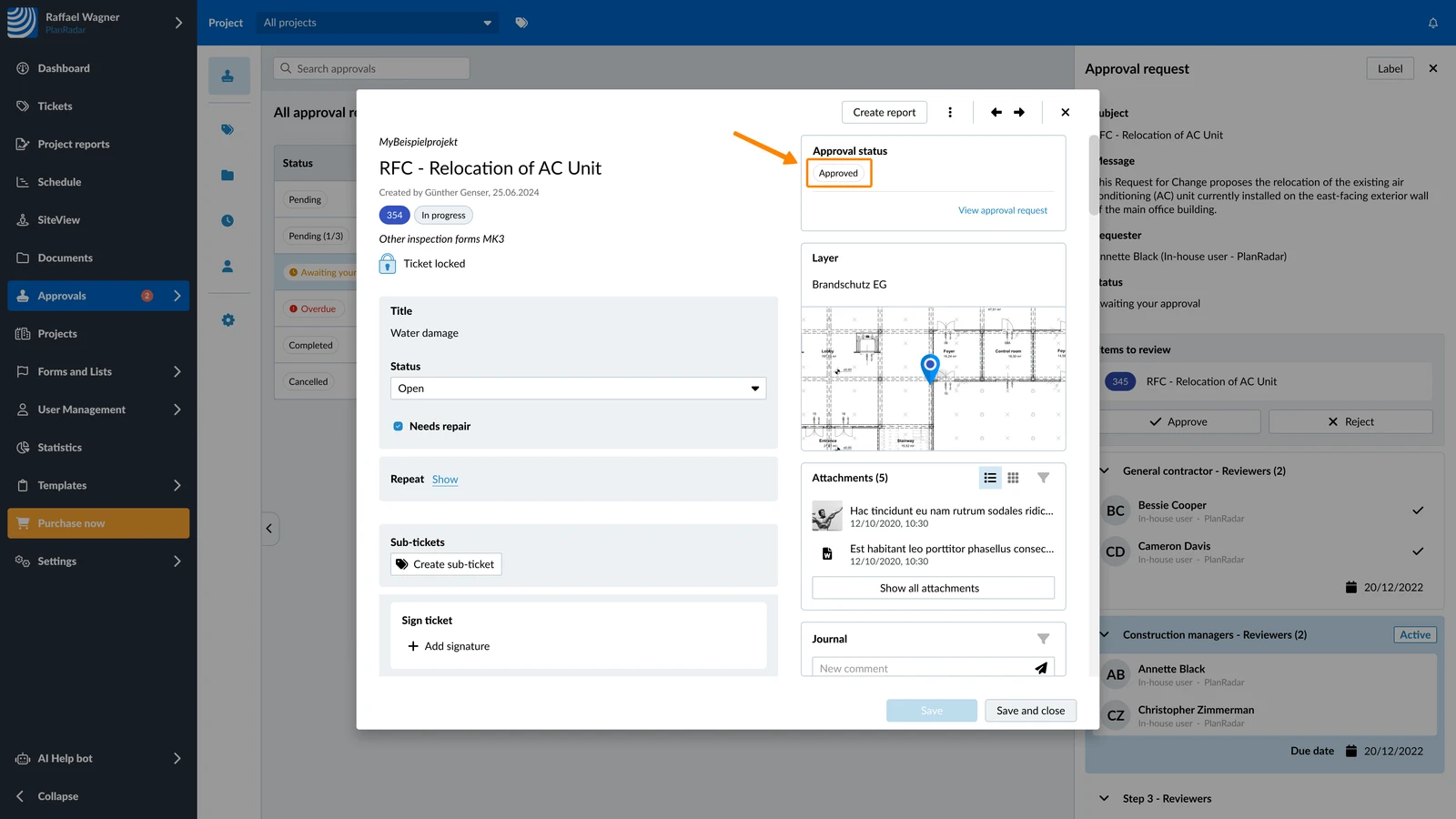
Task: Select the Completed status filter
Action: click(x=310, y=345)
